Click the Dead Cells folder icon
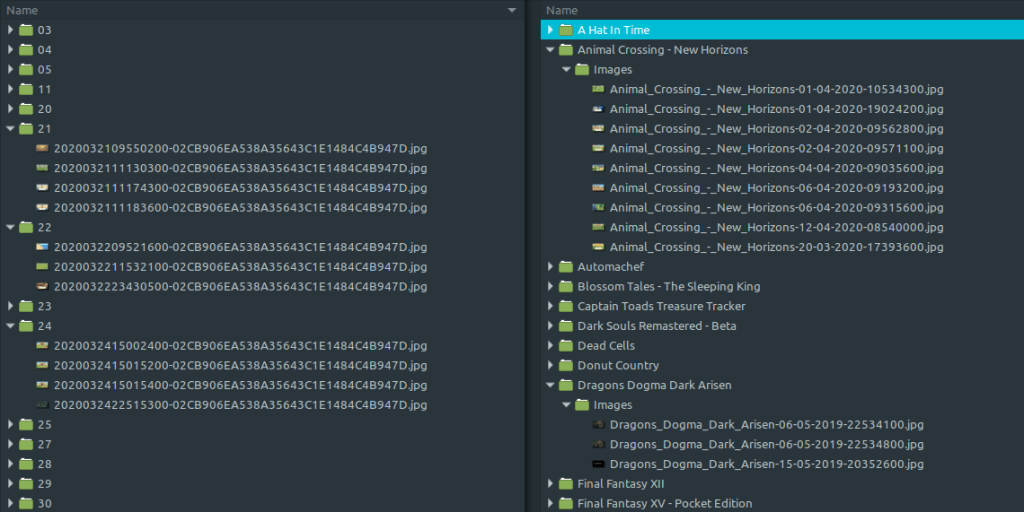Image resolution: width=1024 pixels, height=512 pixels. [x=566, y=346]
